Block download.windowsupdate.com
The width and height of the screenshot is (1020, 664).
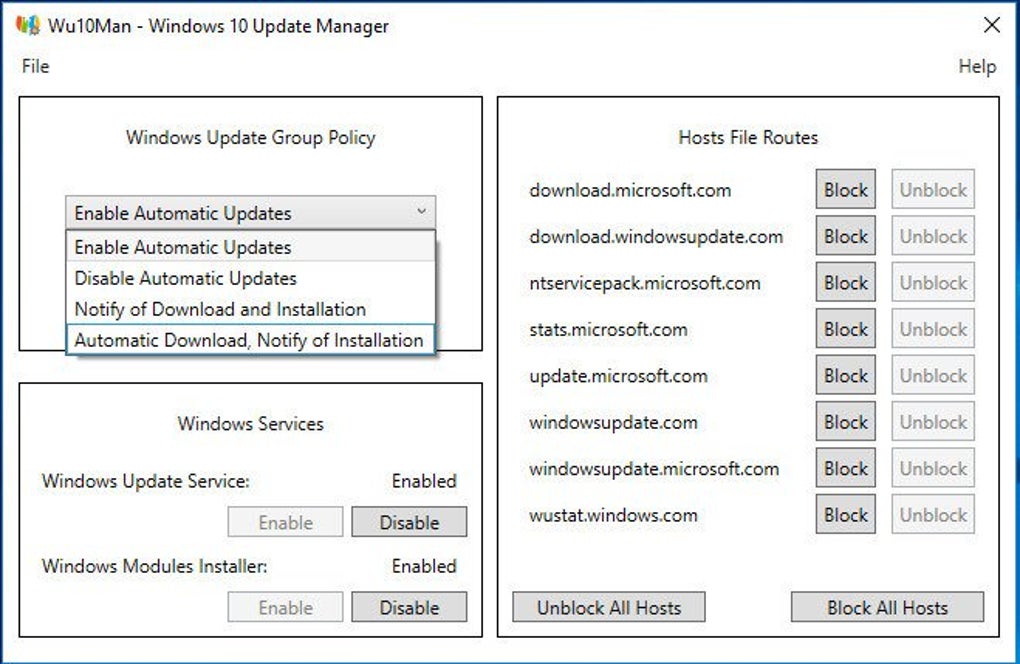click(846, 236)
